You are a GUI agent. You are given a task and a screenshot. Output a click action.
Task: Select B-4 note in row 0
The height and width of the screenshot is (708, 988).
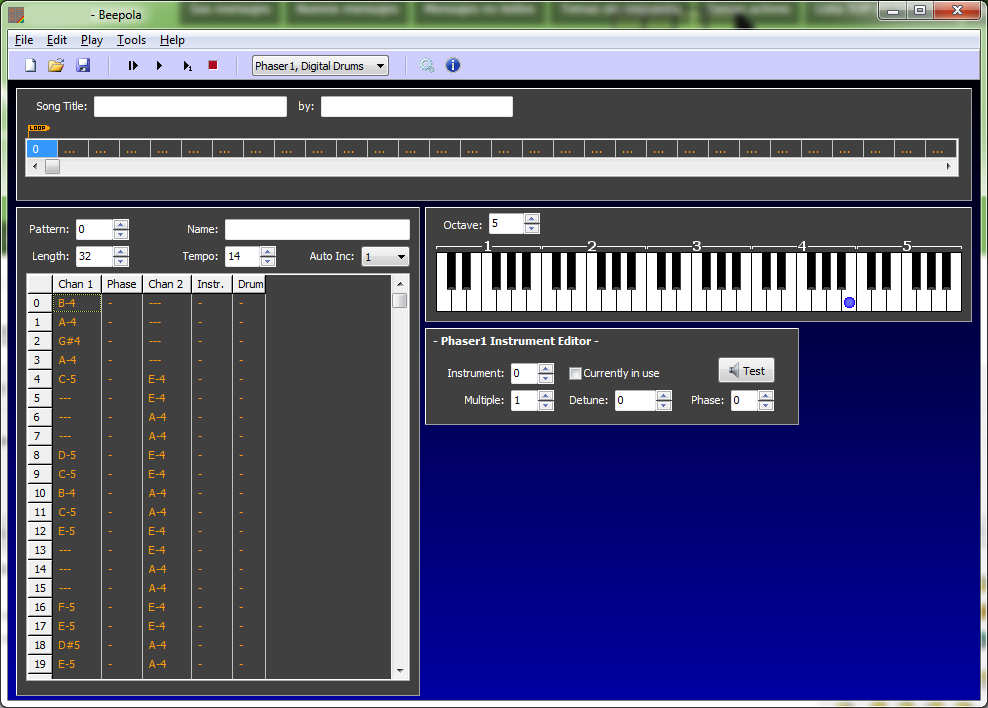76,303
